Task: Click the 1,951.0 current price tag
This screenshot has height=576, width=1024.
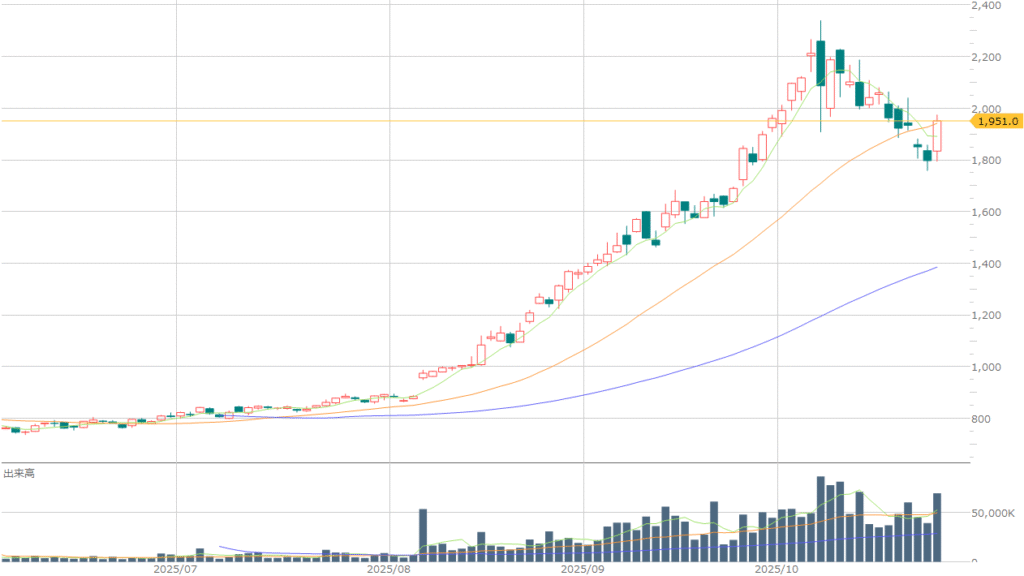Action: 997,121
